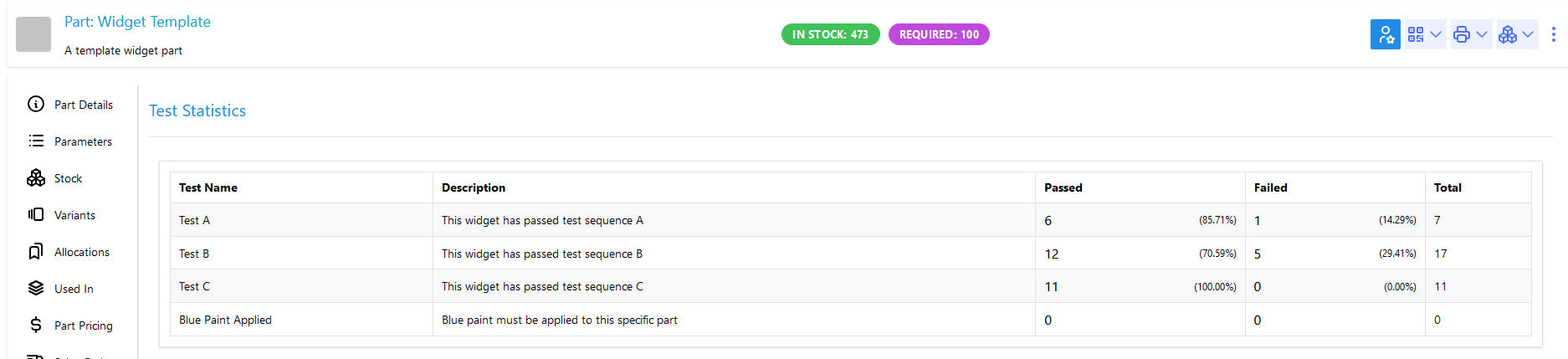This screenshot has width=1568, height=359.
Task: Expand the print actions dropdown
Action: coord(1471,34)
